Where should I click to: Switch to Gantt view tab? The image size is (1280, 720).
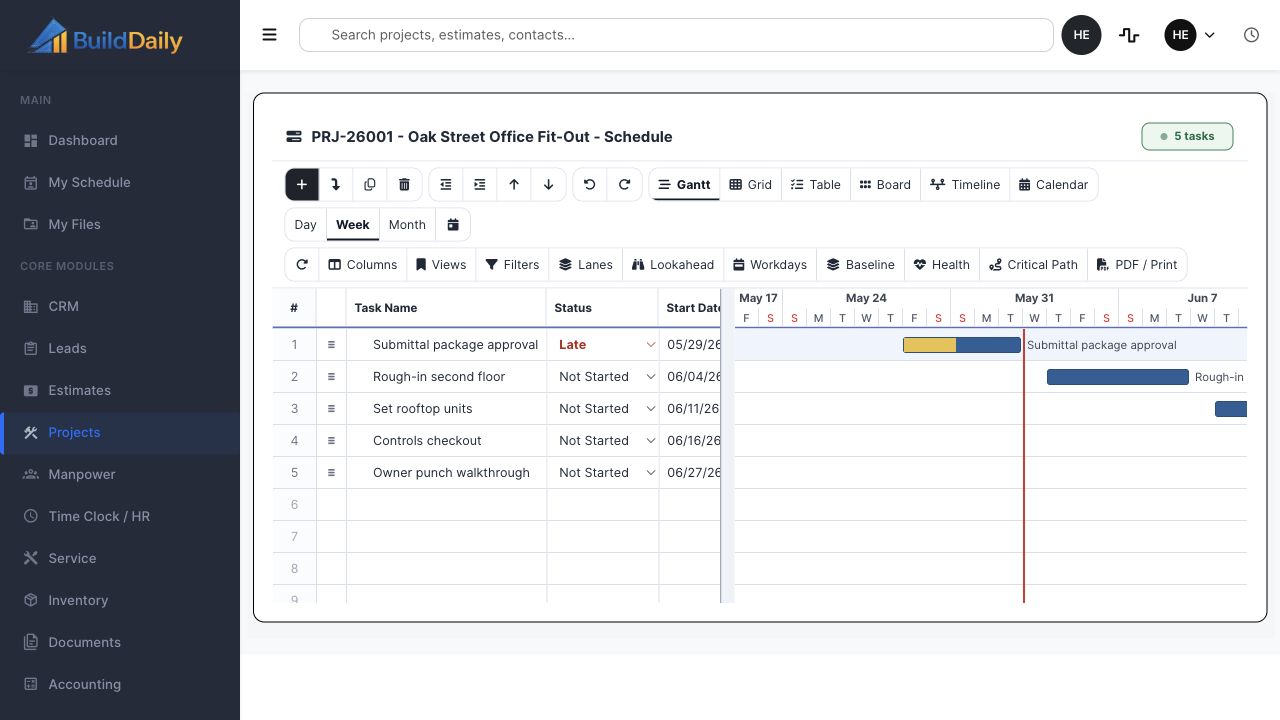coord(684,185)
